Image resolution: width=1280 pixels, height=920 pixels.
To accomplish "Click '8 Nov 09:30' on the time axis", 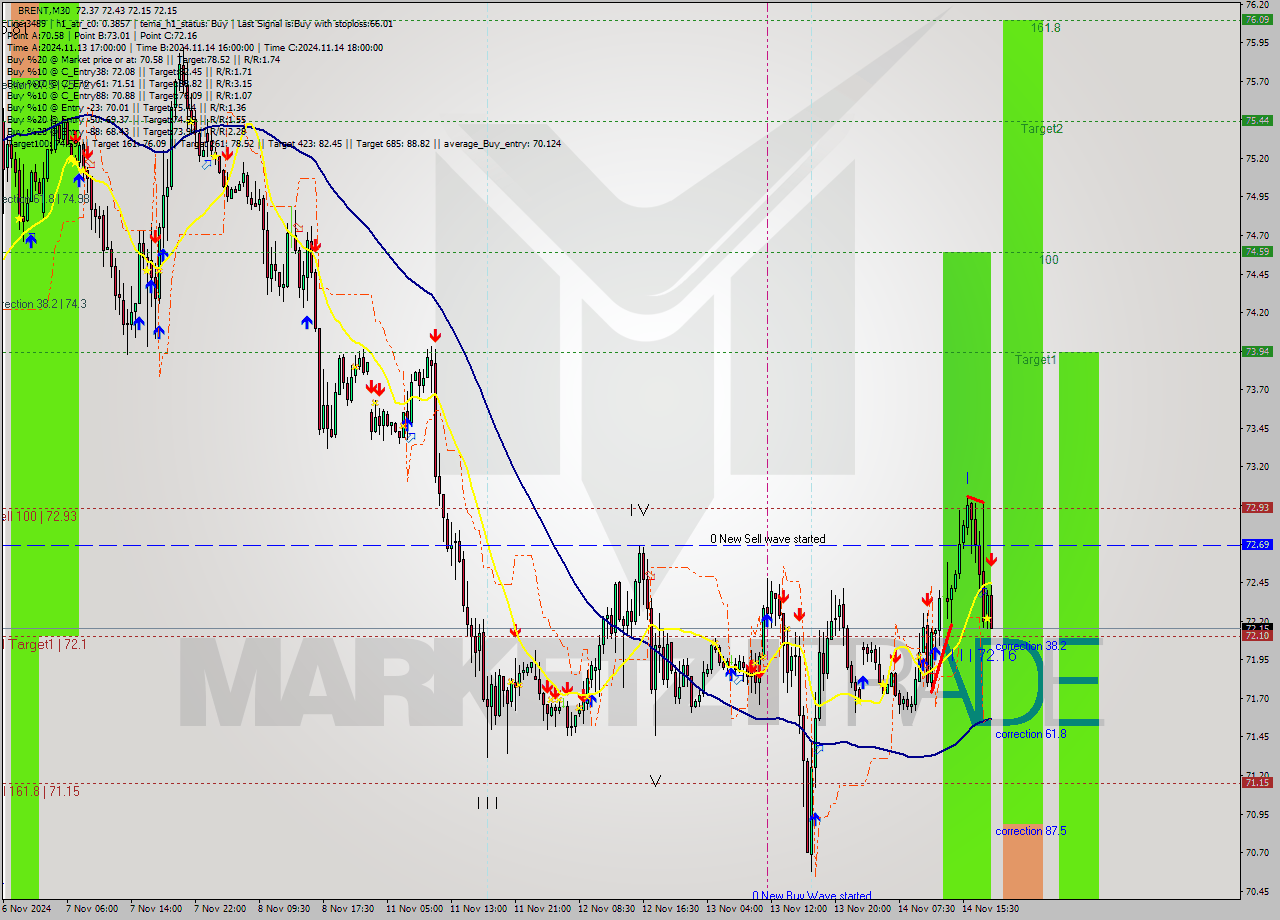I will coord(283,909).
